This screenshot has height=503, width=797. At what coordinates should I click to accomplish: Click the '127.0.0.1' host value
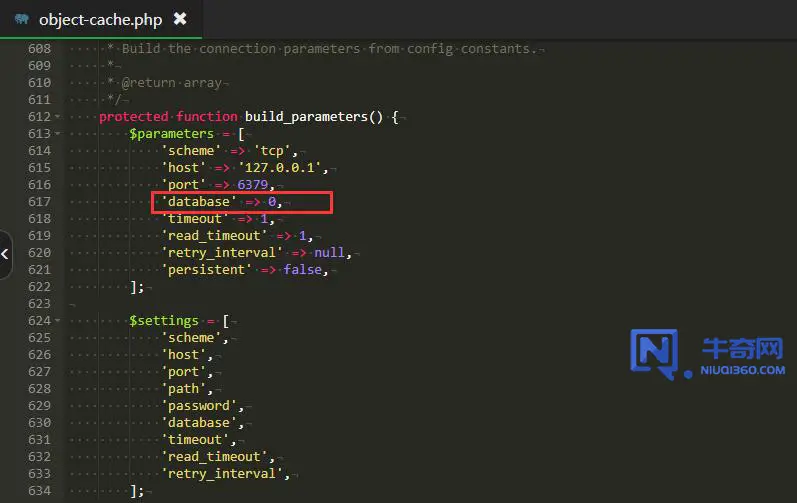[x=290, y=168]
